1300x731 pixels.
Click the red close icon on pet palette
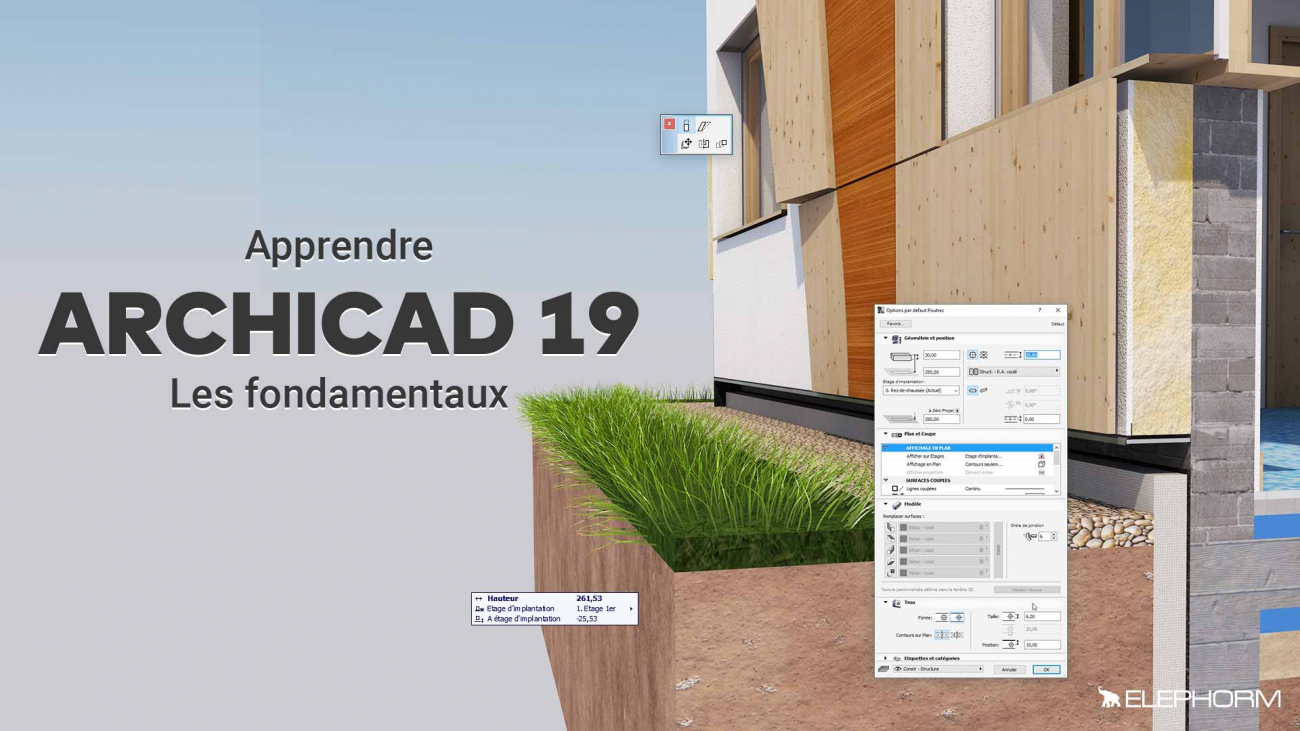[670, 124]
